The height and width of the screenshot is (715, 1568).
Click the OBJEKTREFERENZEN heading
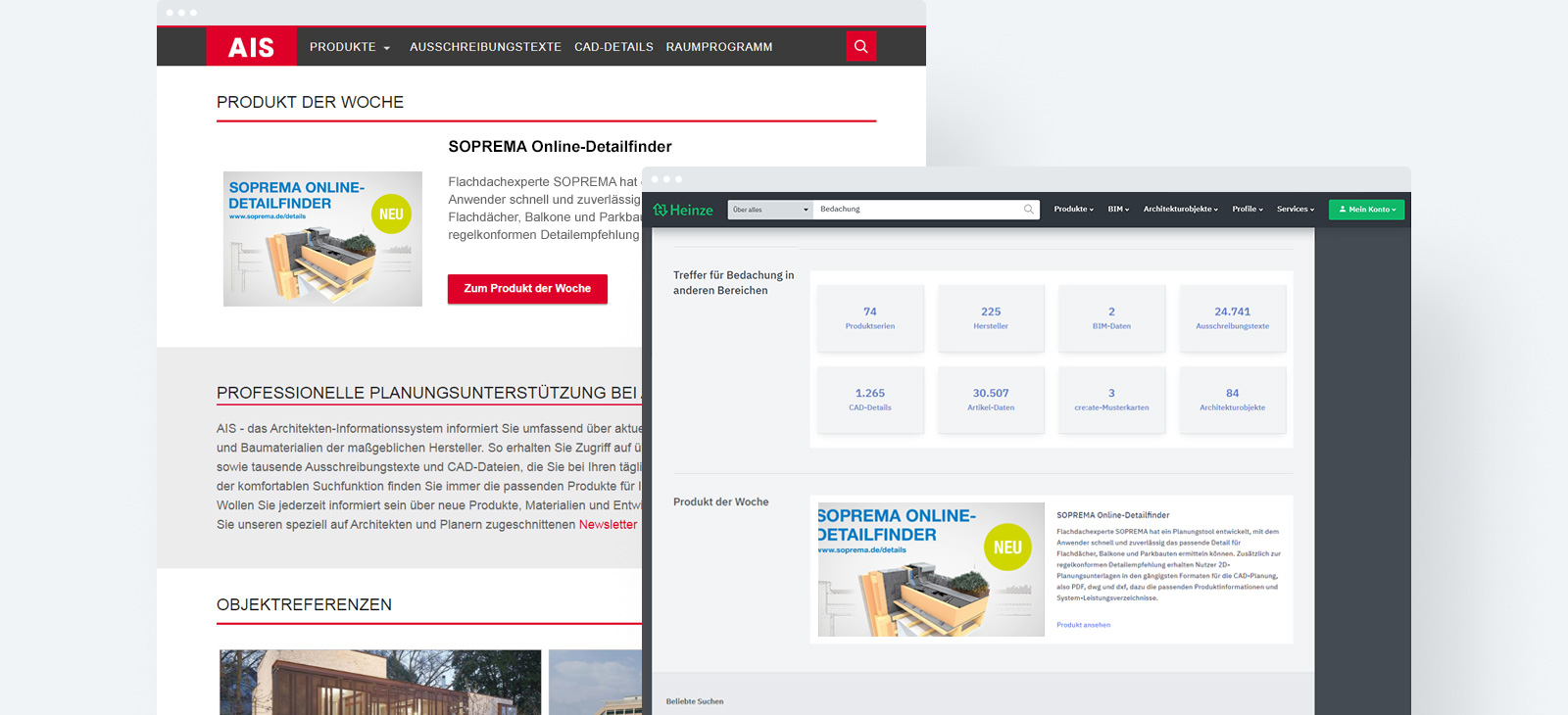click(304, 605)
